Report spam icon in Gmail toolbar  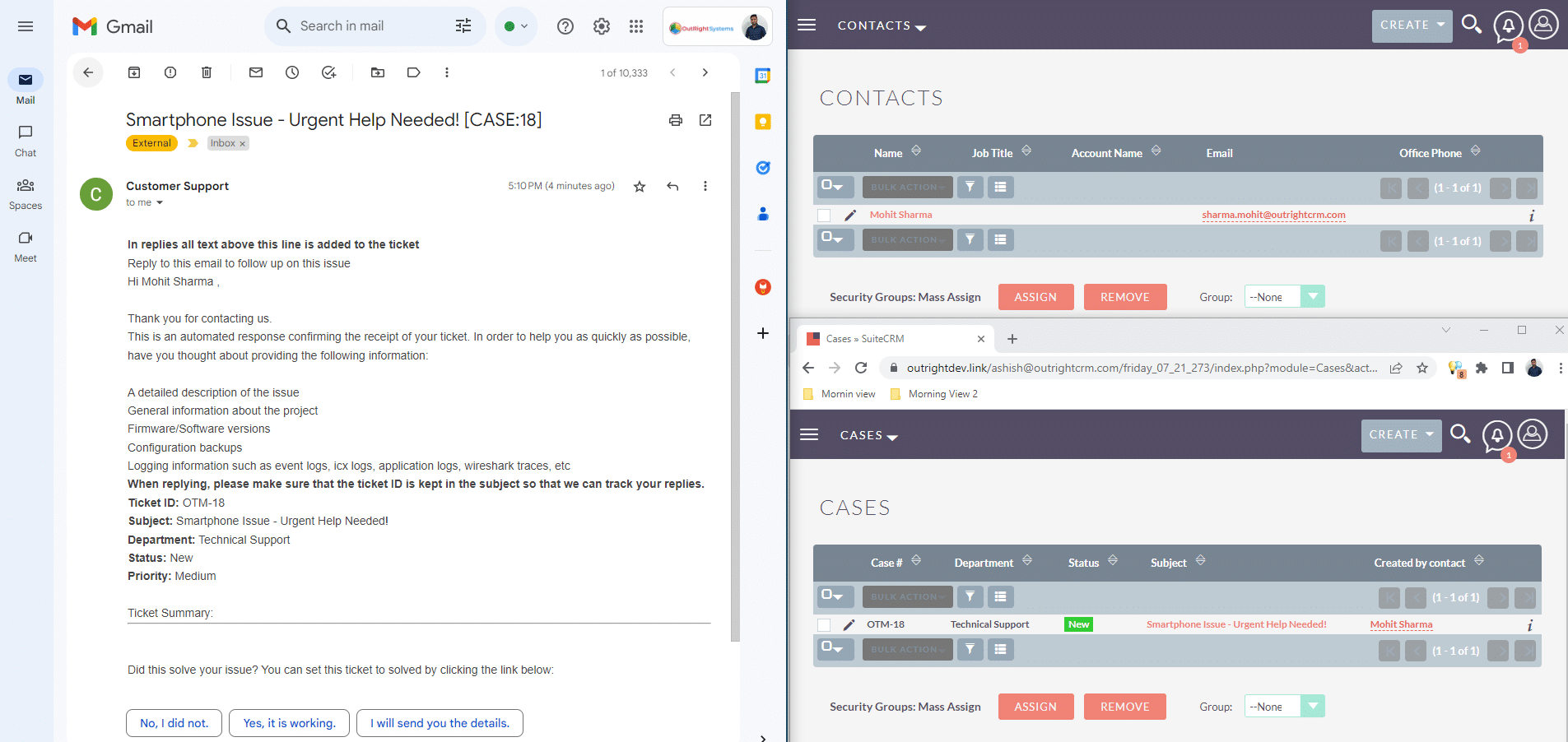(170, 72)
